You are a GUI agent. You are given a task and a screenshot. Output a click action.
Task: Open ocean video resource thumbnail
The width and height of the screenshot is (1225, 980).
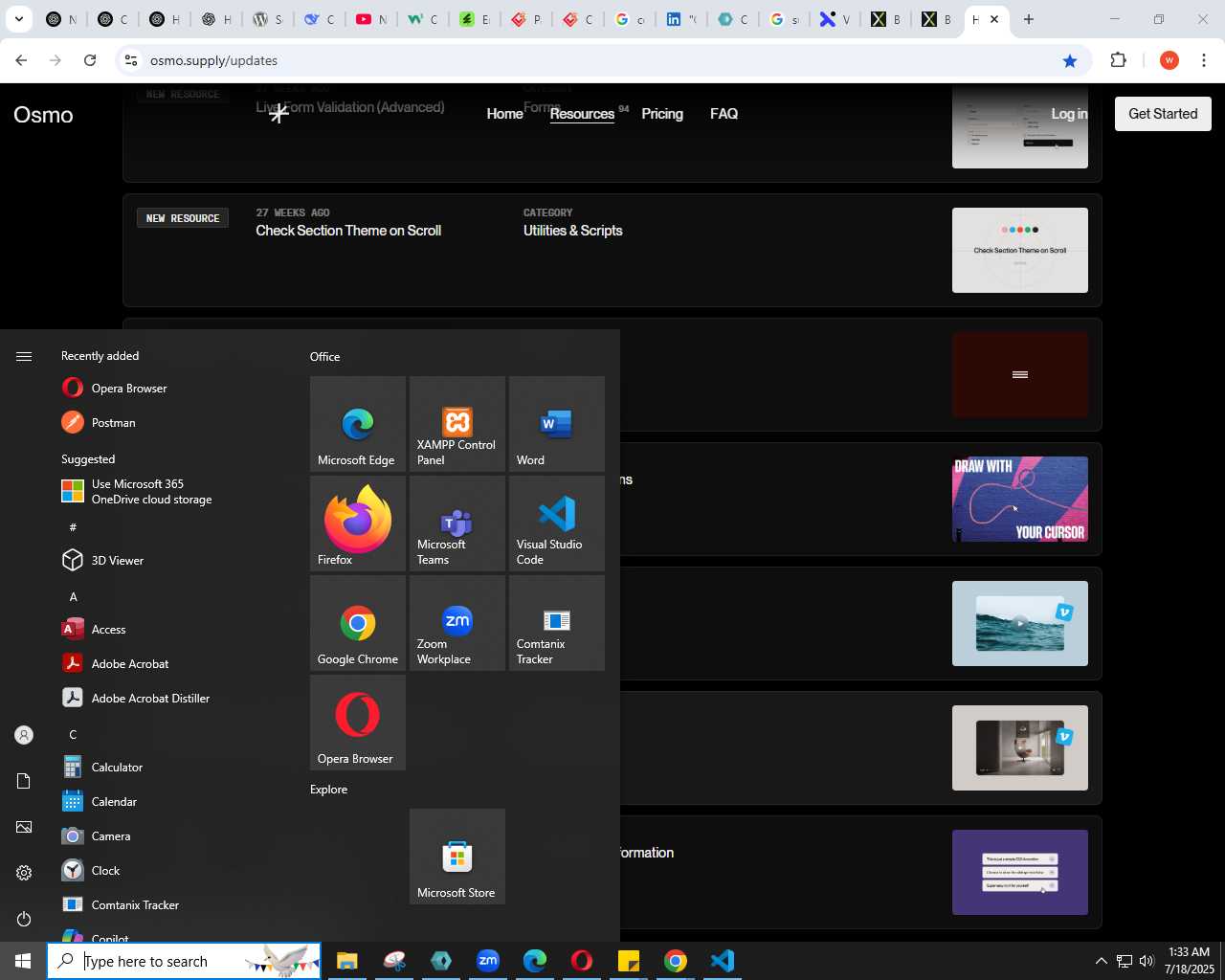pos(1020,623)
